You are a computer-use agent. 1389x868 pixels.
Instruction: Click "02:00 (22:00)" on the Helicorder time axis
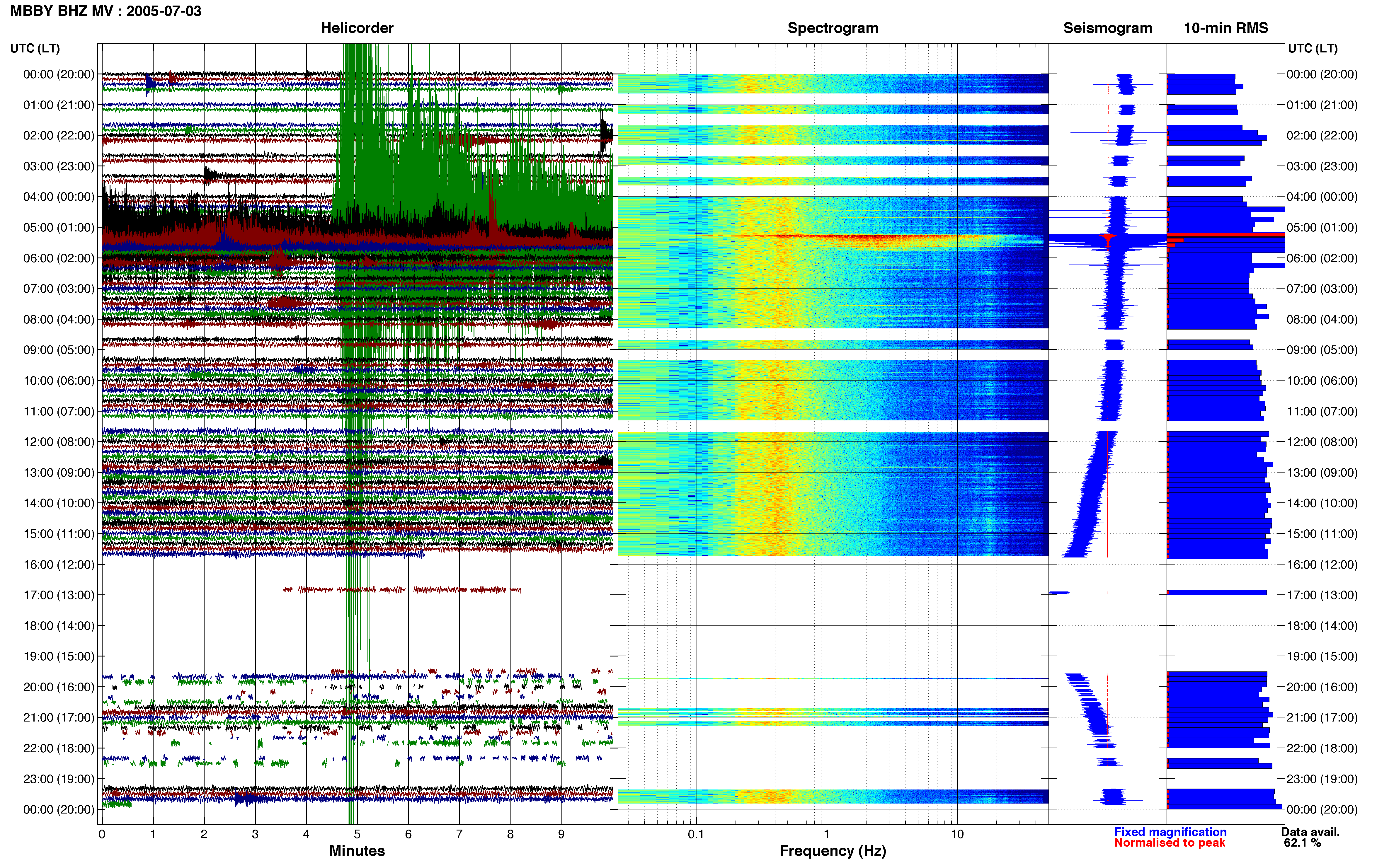(59, 135)
